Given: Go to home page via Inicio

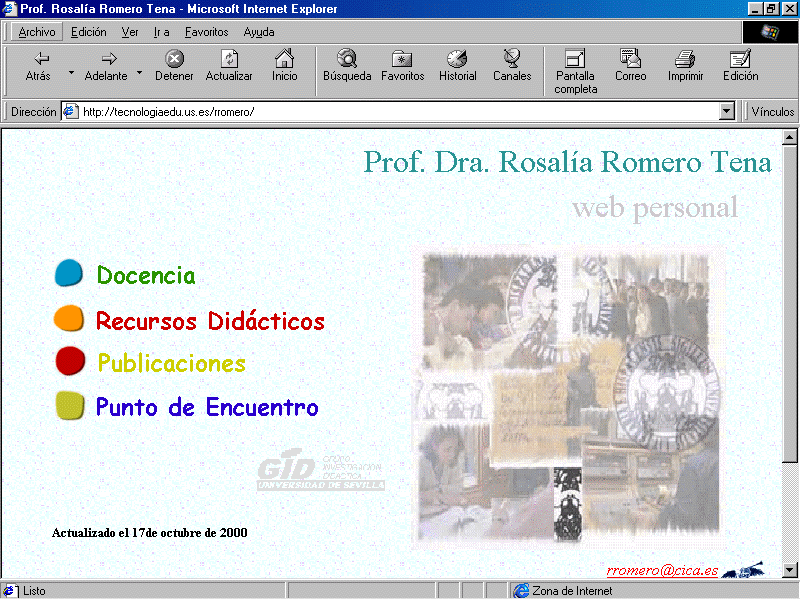Looking at the screenshot, I should [285, 66].
